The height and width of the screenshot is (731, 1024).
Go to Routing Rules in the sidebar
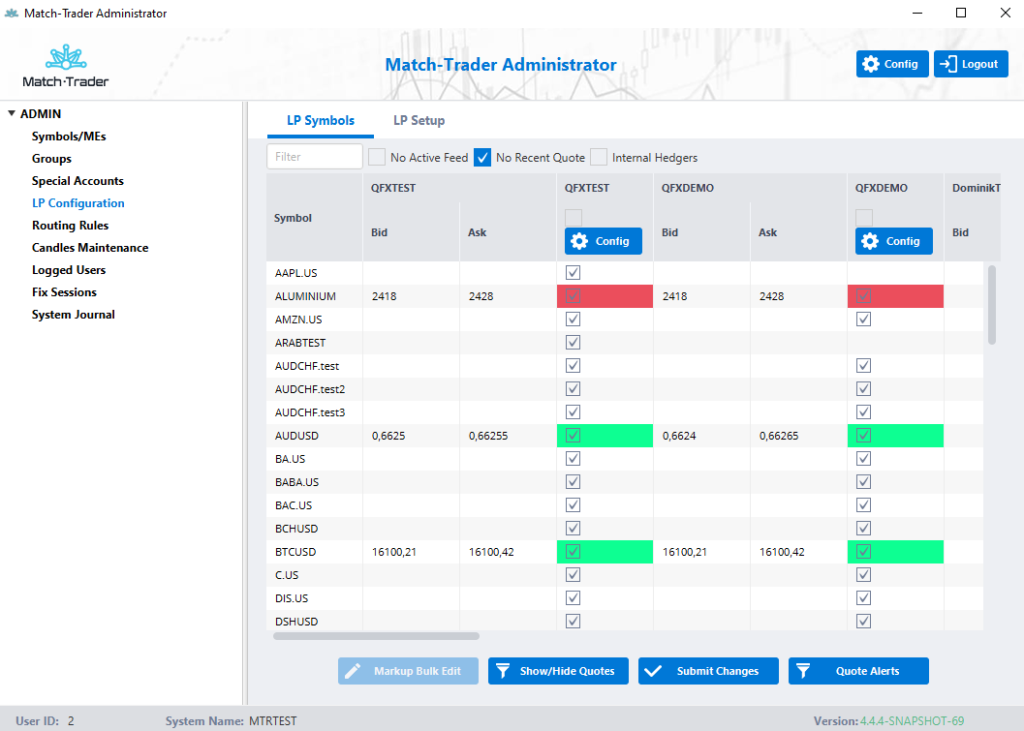pos(71,225)
